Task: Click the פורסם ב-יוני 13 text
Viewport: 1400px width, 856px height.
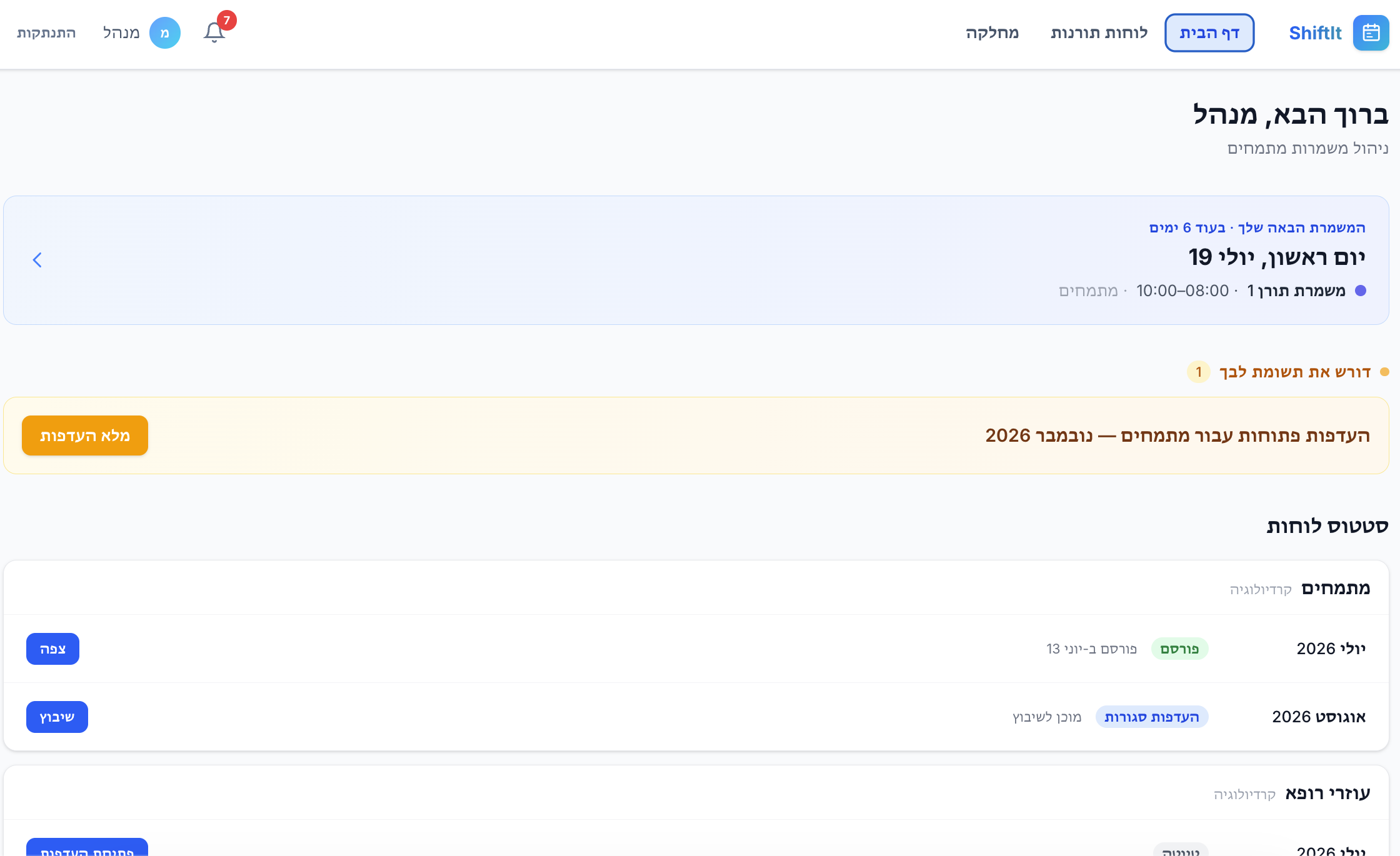Action: (x=1092, y=649)
